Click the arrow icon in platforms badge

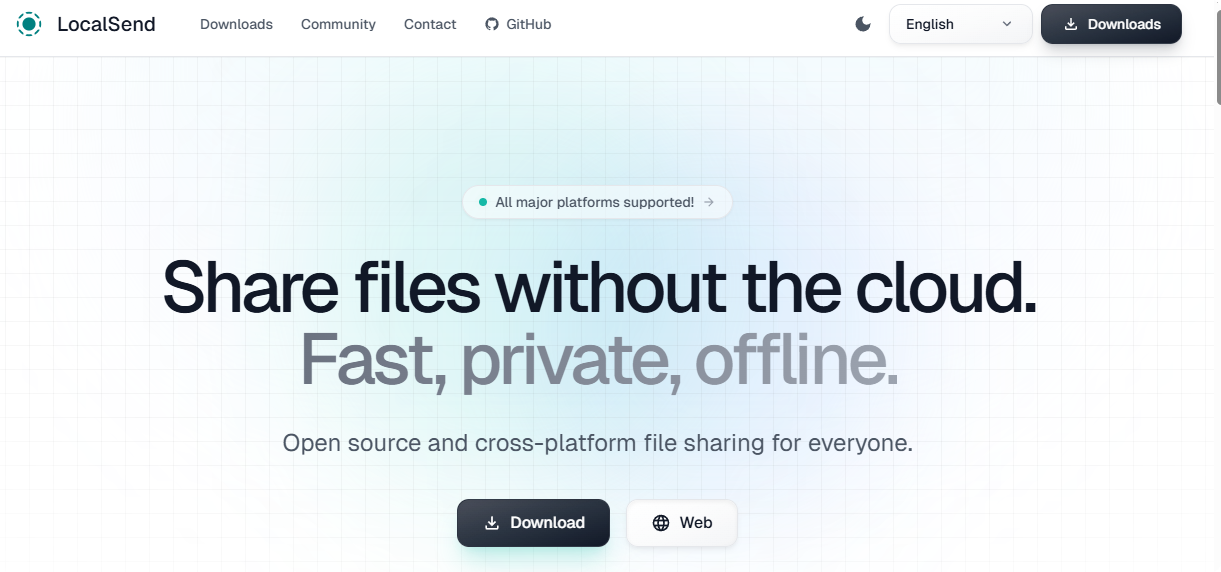click(x=709, y=202)
